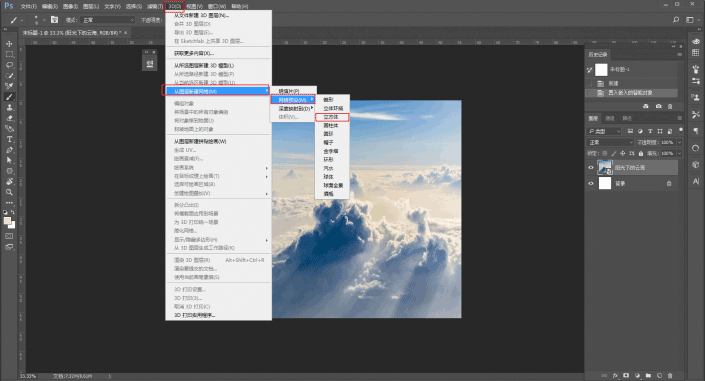
Task: Create new document from current history state
Action: click(646, 106)
